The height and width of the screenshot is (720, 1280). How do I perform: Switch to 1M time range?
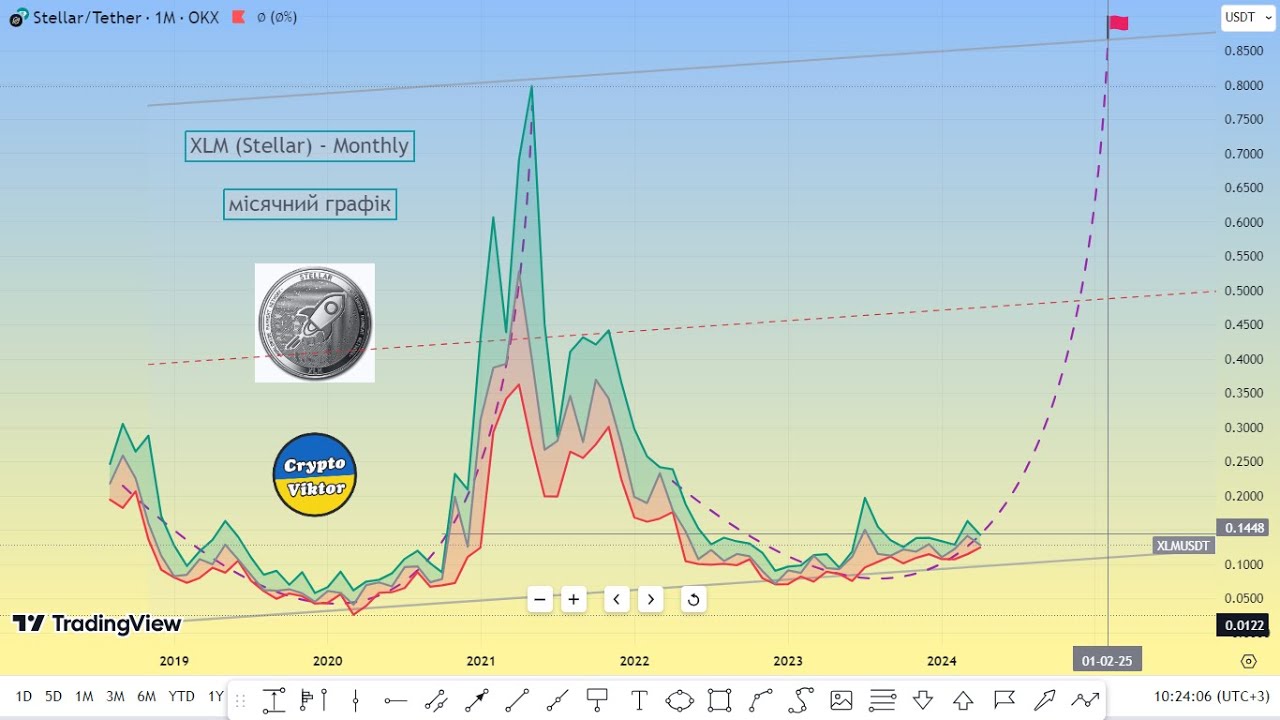click(84, 696)
